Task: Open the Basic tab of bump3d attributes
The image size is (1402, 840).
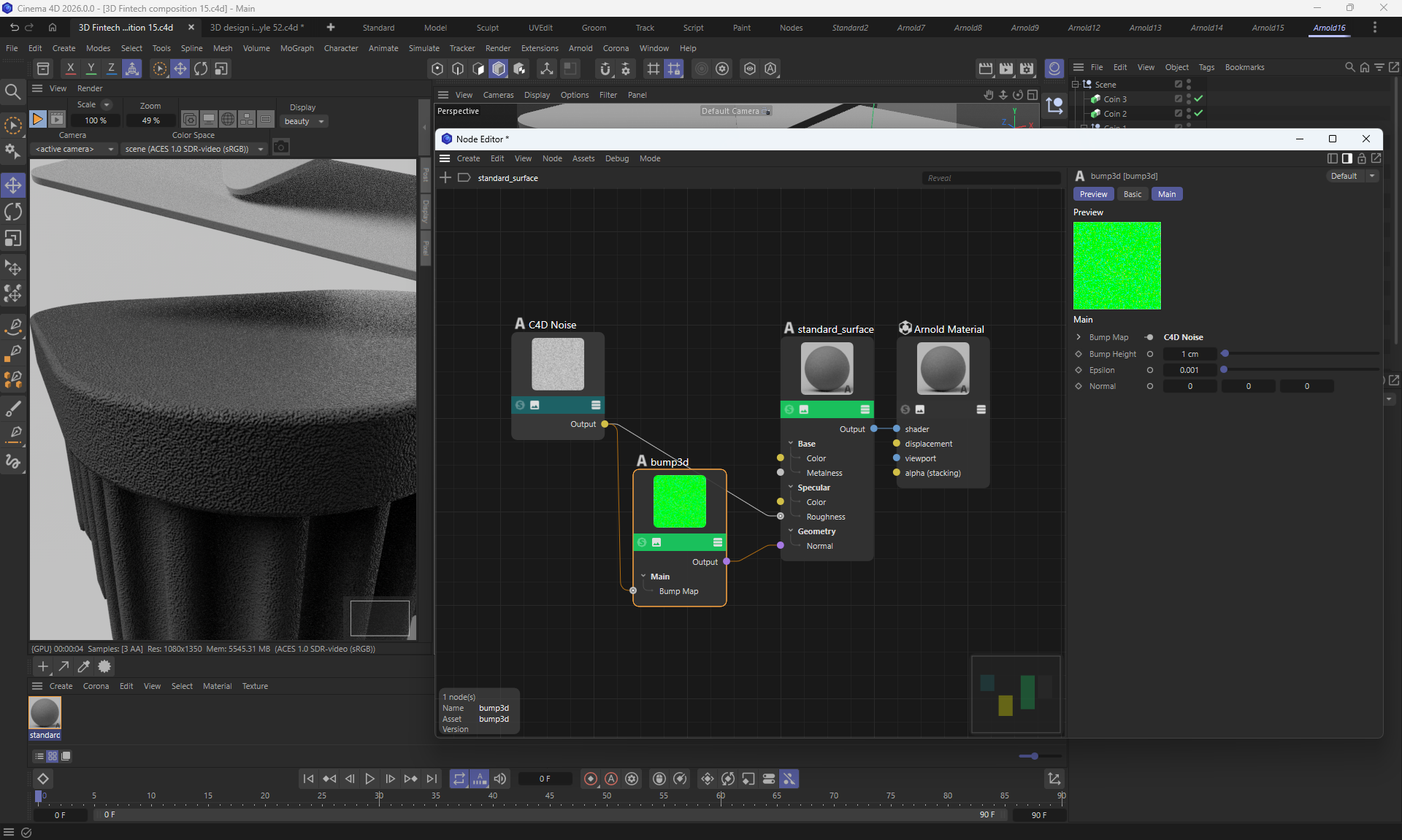Action: (x=1132, y=194)
